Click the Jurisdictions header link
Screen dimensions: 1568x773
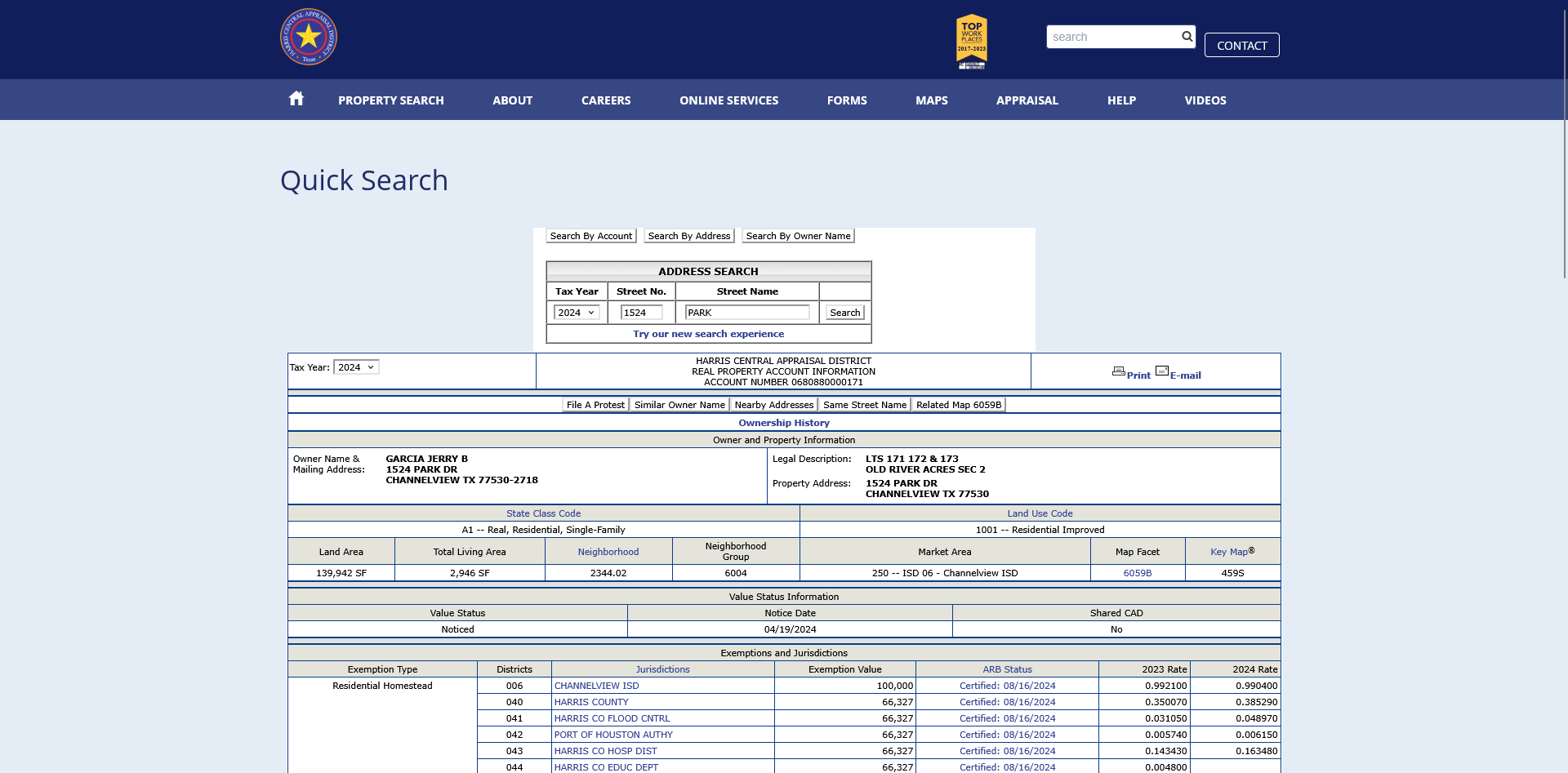point(662,669)
